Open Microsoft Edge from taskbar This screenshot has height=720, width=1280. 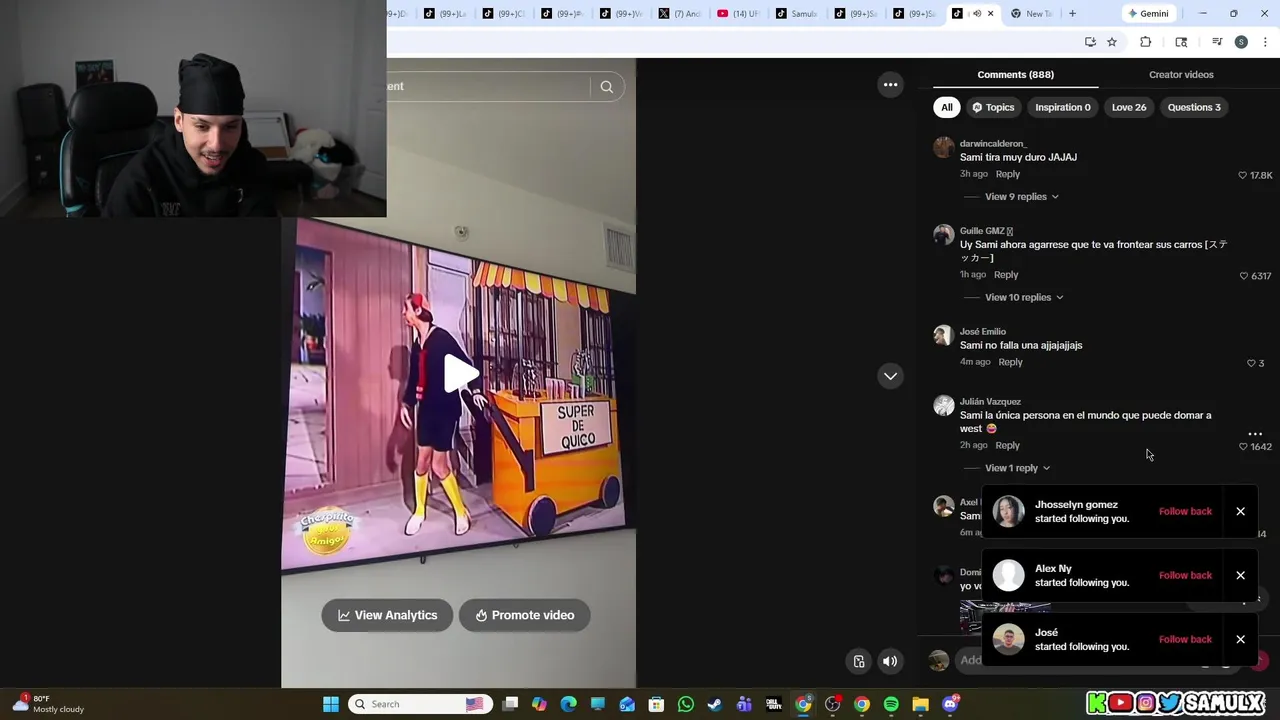[568, 704]
